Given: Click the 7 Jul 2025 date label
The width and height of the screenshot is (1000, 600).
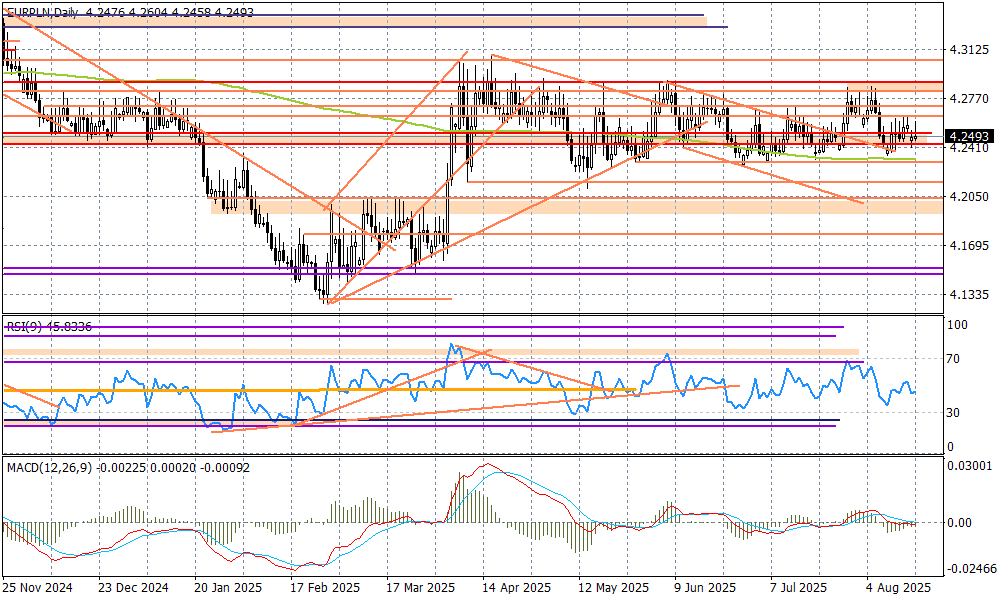Looking at the screenshot, I should coord(798,588).
